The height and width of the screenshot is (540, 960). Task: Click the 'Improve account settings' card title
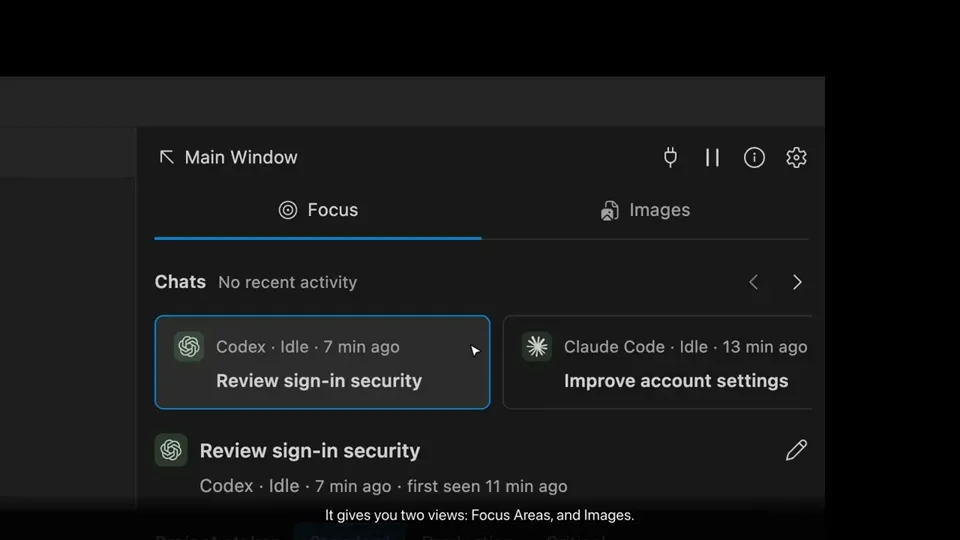[x=676, y=381]
